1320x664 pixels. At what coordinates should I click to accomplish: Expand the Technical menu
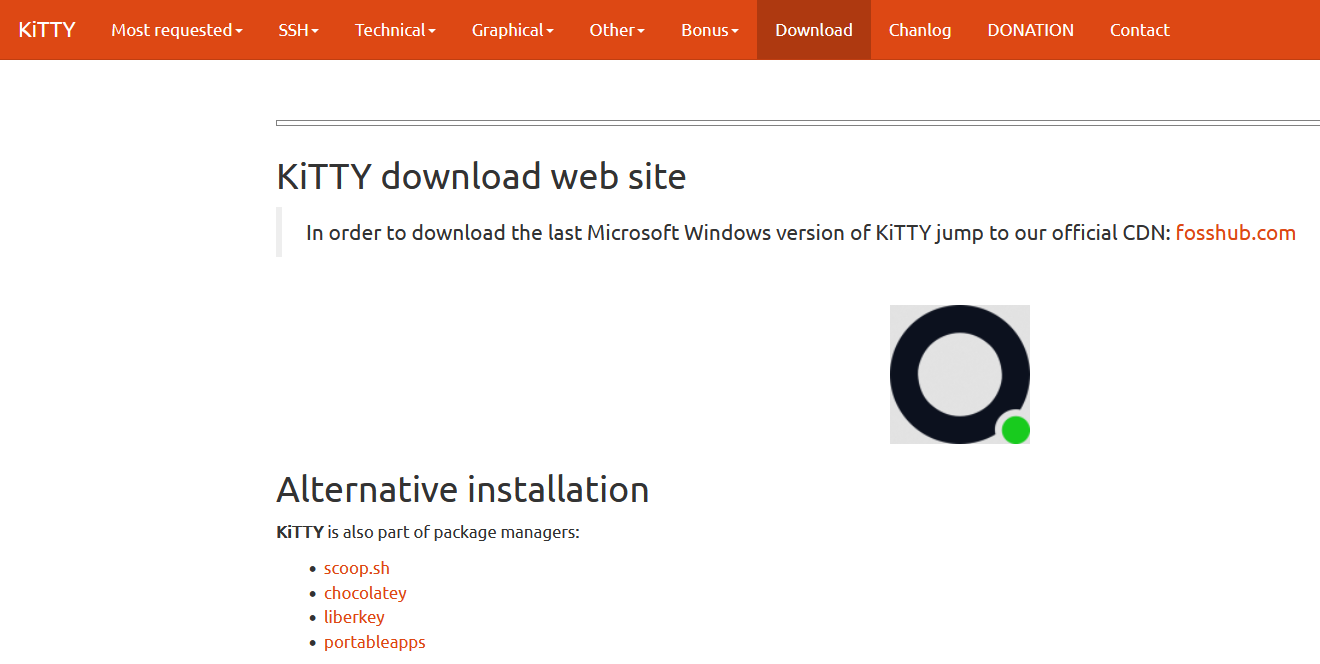click(395, 30)
